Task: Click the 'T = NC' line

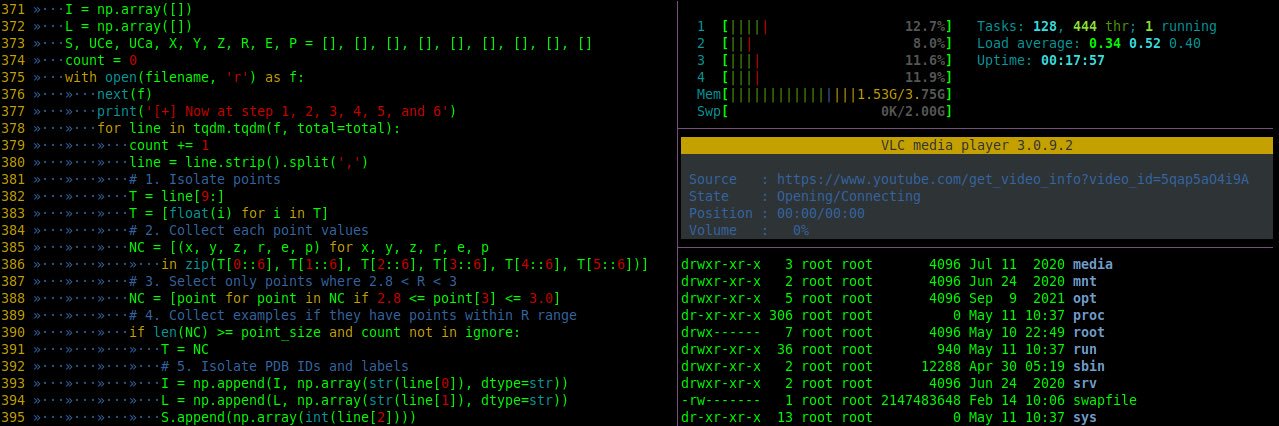Action: click(185, 349)
